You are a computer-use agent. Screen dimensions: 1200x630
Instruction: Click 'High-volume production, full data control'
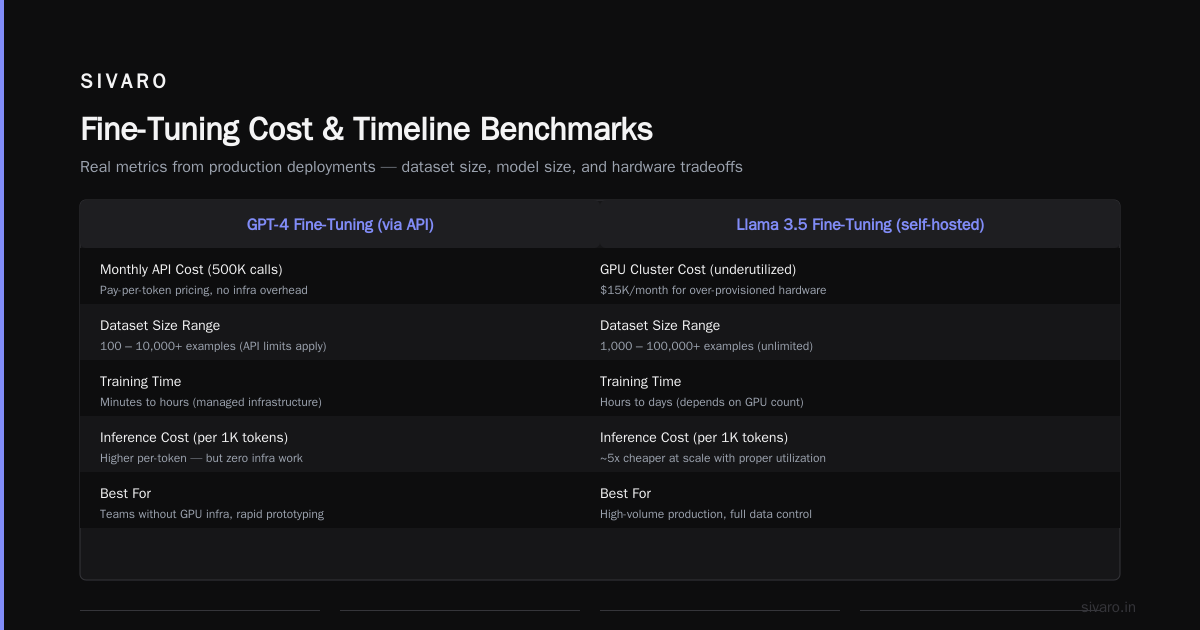(x=706, y=514)
